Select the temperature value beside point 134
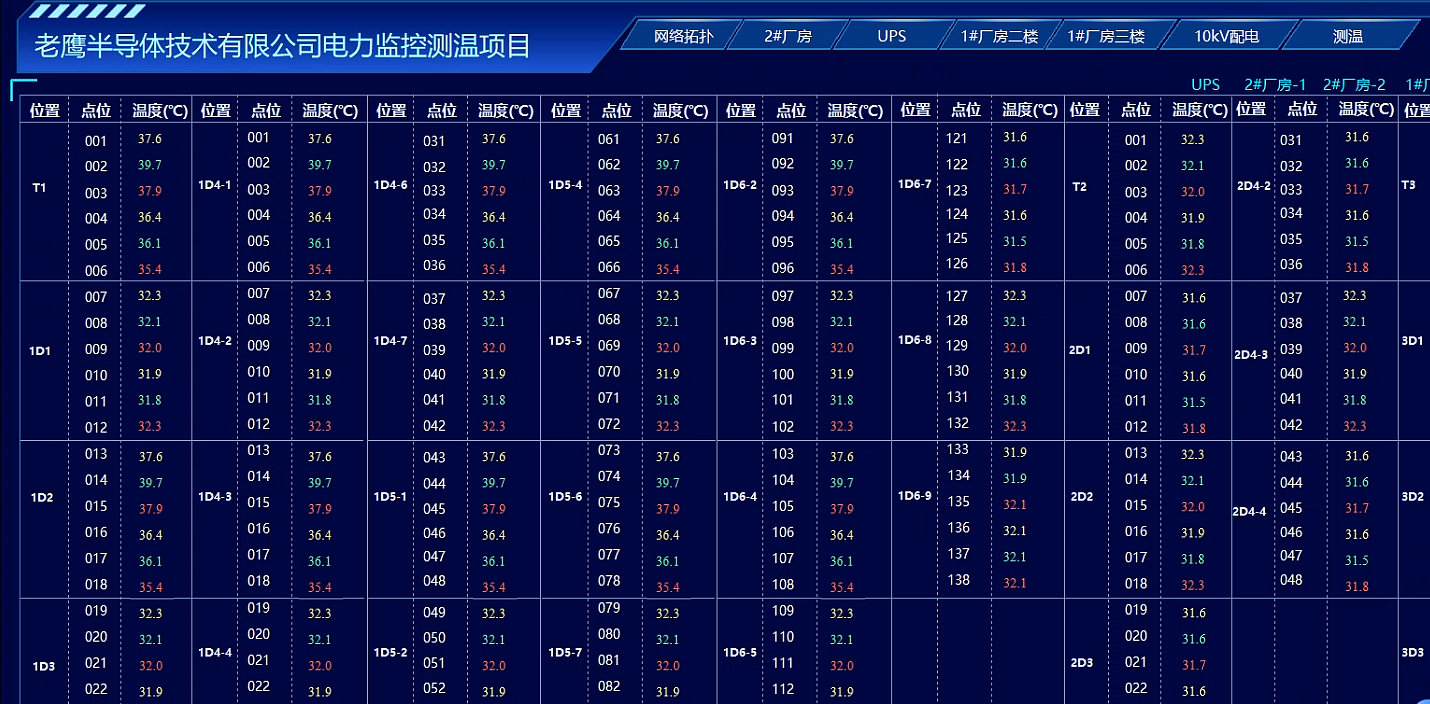The width and height of the screenshot is (1430, 704). [x=1015, y=478]
